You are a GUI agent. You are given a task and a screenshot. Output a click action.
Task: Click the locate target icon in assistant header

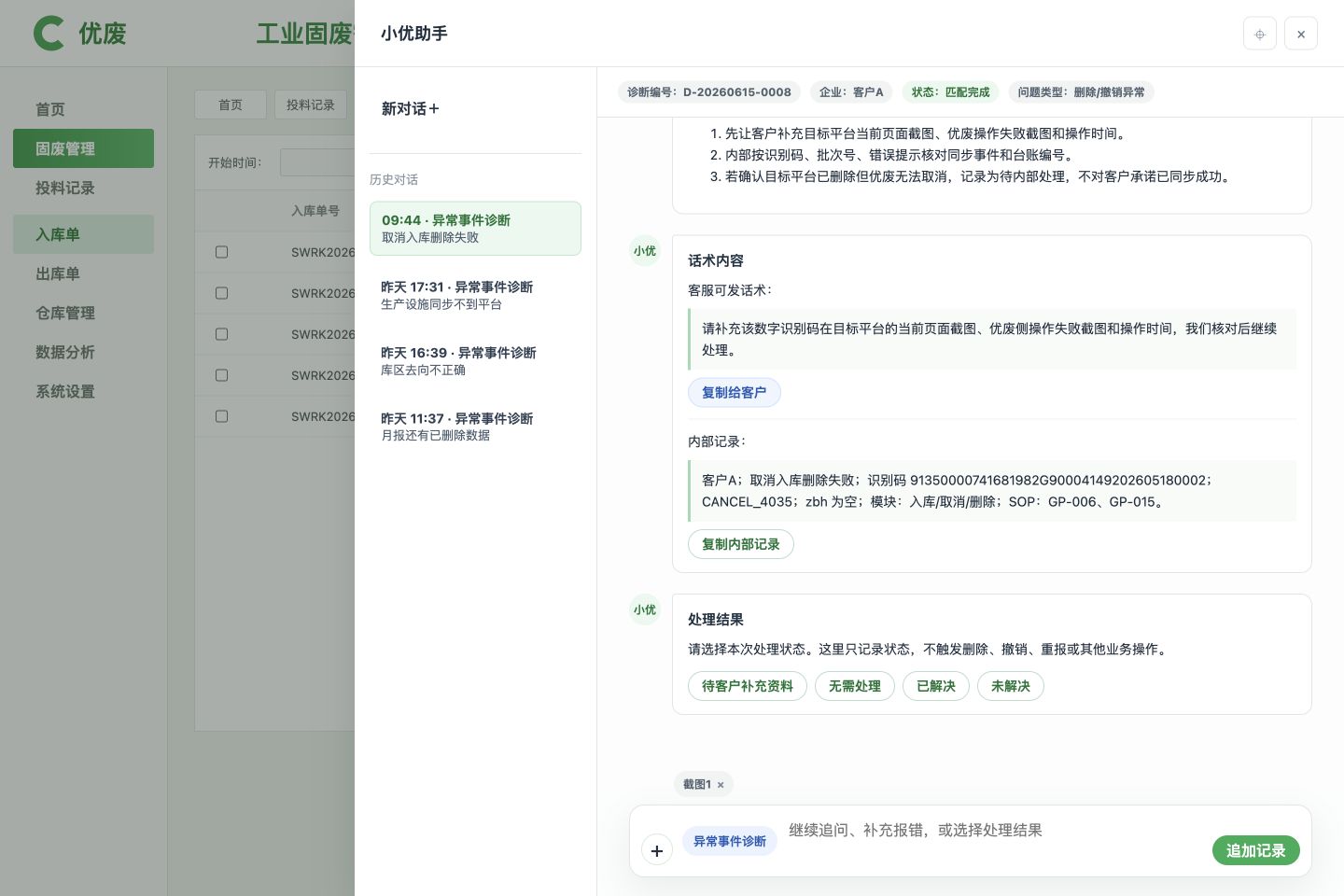tap(1260, 34)
